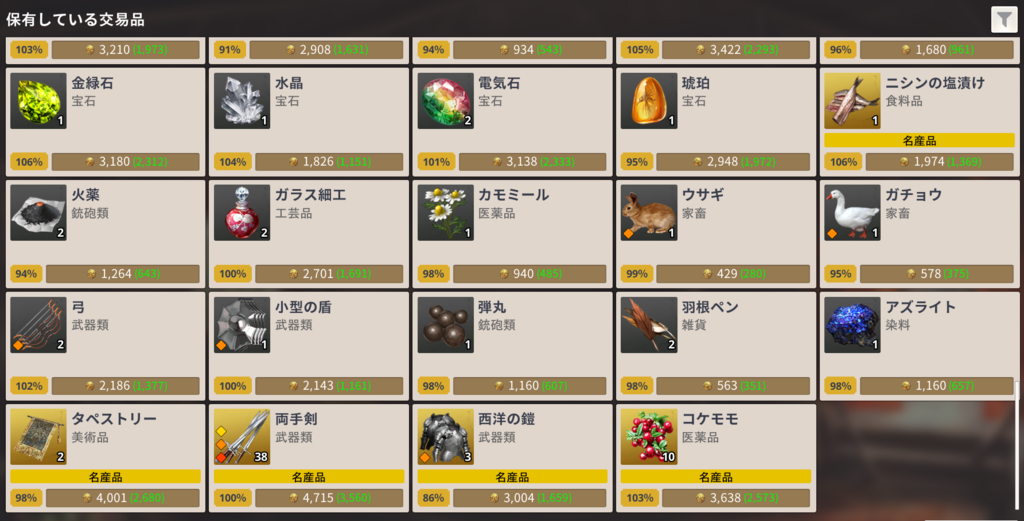
Task: Select the 西洋の鎧 armor item card
Action: click(x=513, y=458)
